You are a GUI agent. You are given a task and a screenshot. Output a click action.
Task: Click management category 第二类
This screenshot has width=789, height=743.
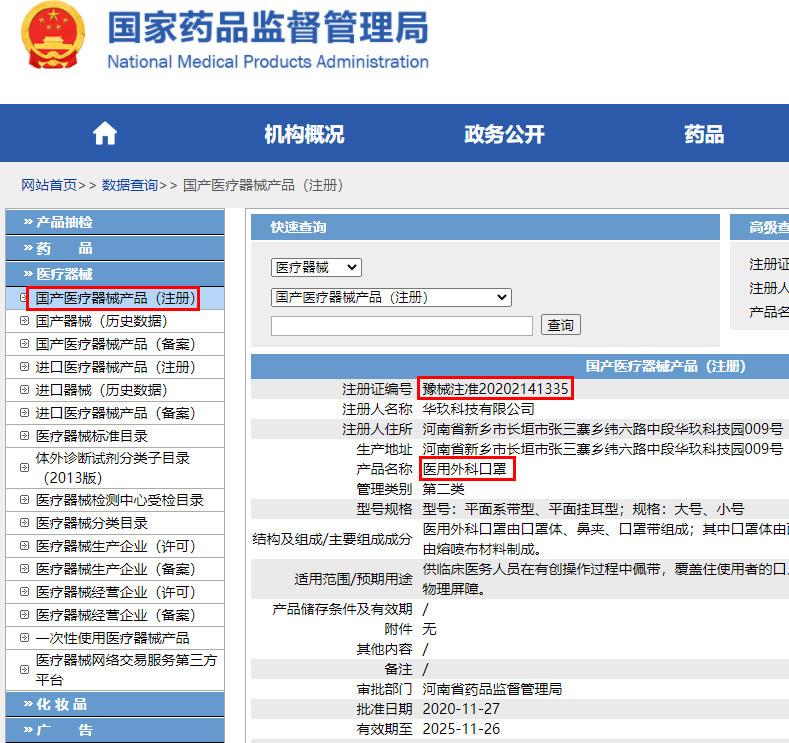pyautogui.click(x=443, y=489)
